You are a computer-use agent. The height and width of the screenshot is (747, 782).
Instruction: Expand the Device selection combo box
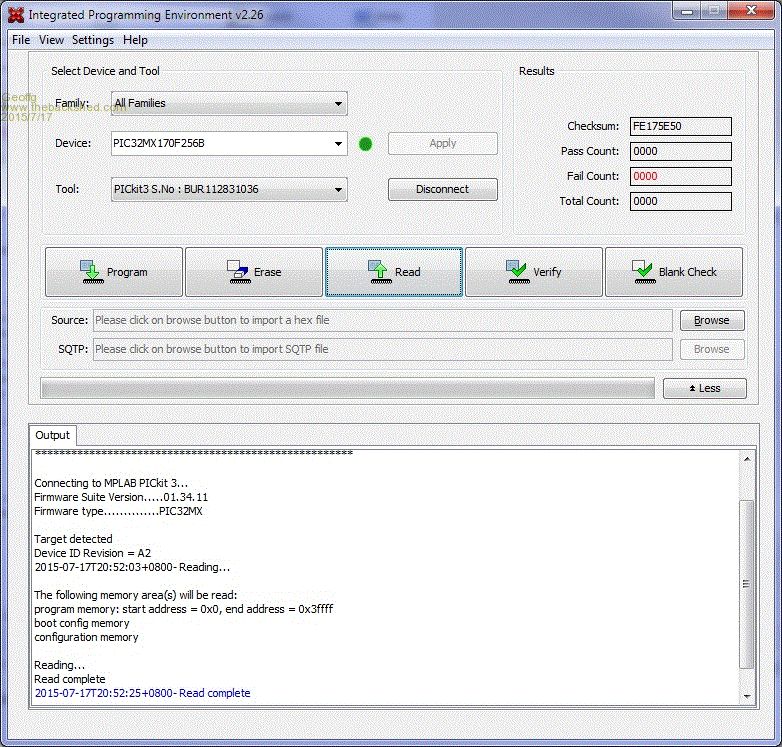coord(339,144)
